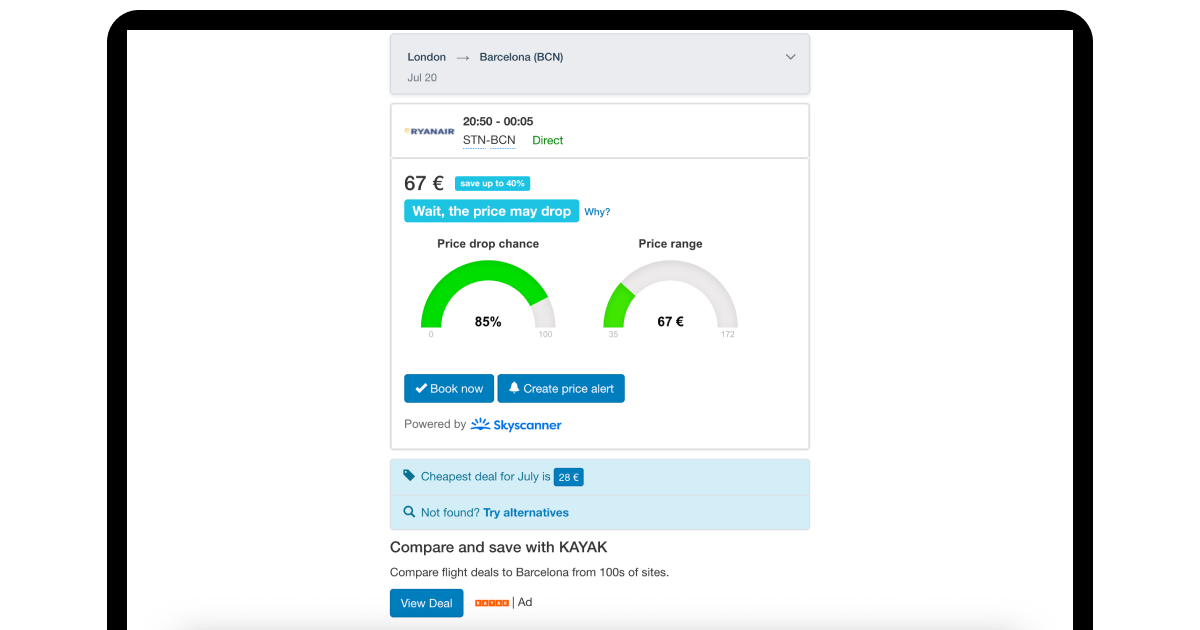Click the 20:50 - 00:05 flight time
Viewport: 1200px width, 630px height.
[498, 121]
